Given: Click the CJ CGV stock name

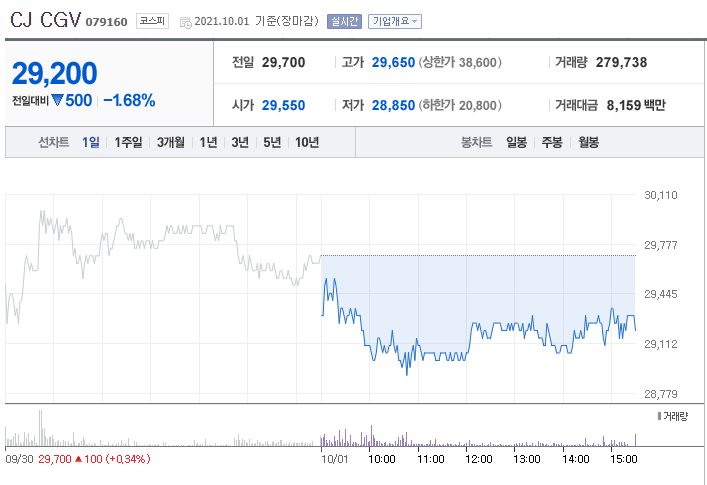Looking at the screenshot, I should 45,20.
